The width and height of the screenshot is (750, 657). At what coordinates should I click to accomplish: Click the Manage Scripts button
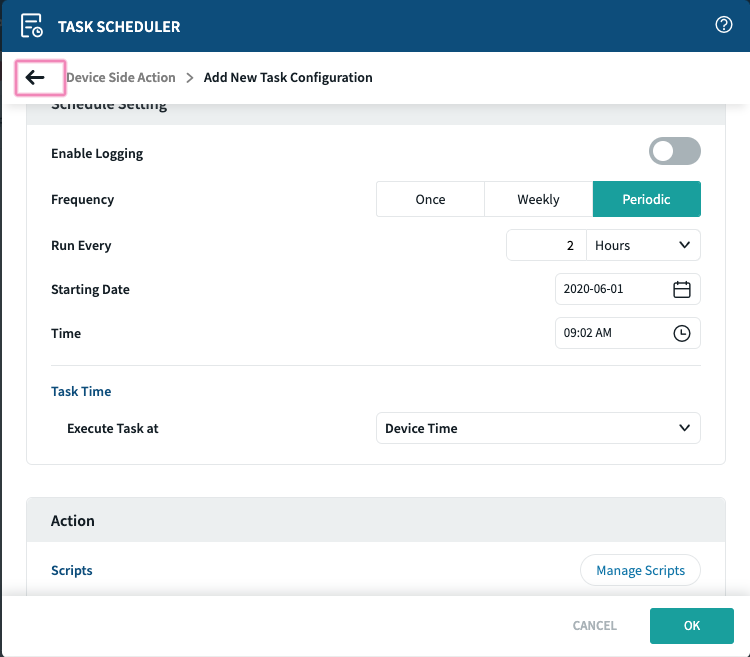tap(640, 570)
